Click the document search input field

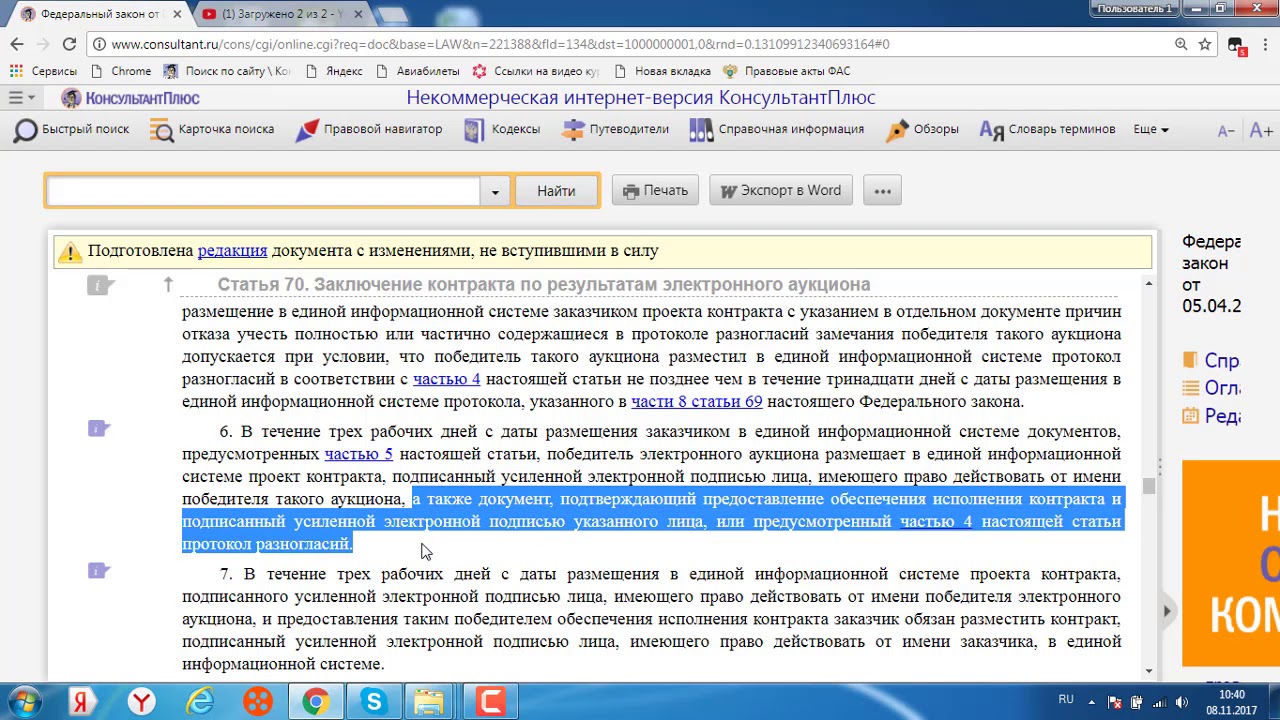(x=264, y=191)
